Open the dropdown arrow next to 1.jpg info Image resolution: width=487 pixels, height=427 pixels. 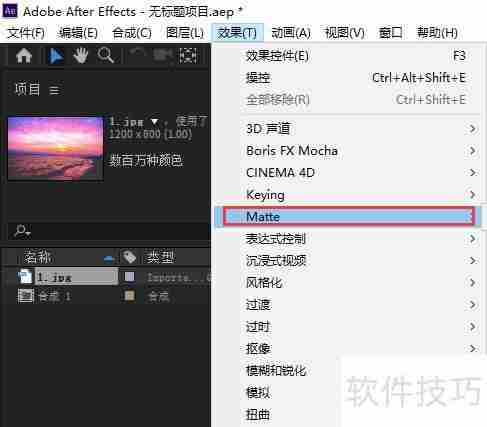tap(154, 121)
